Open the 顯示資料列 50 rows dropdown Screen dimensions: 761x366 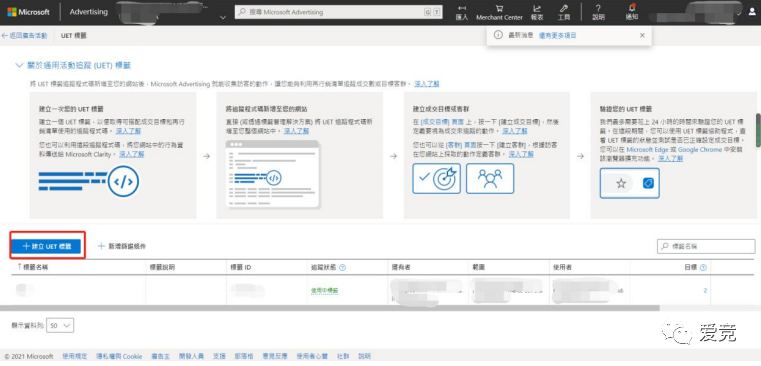pos(60,326)
